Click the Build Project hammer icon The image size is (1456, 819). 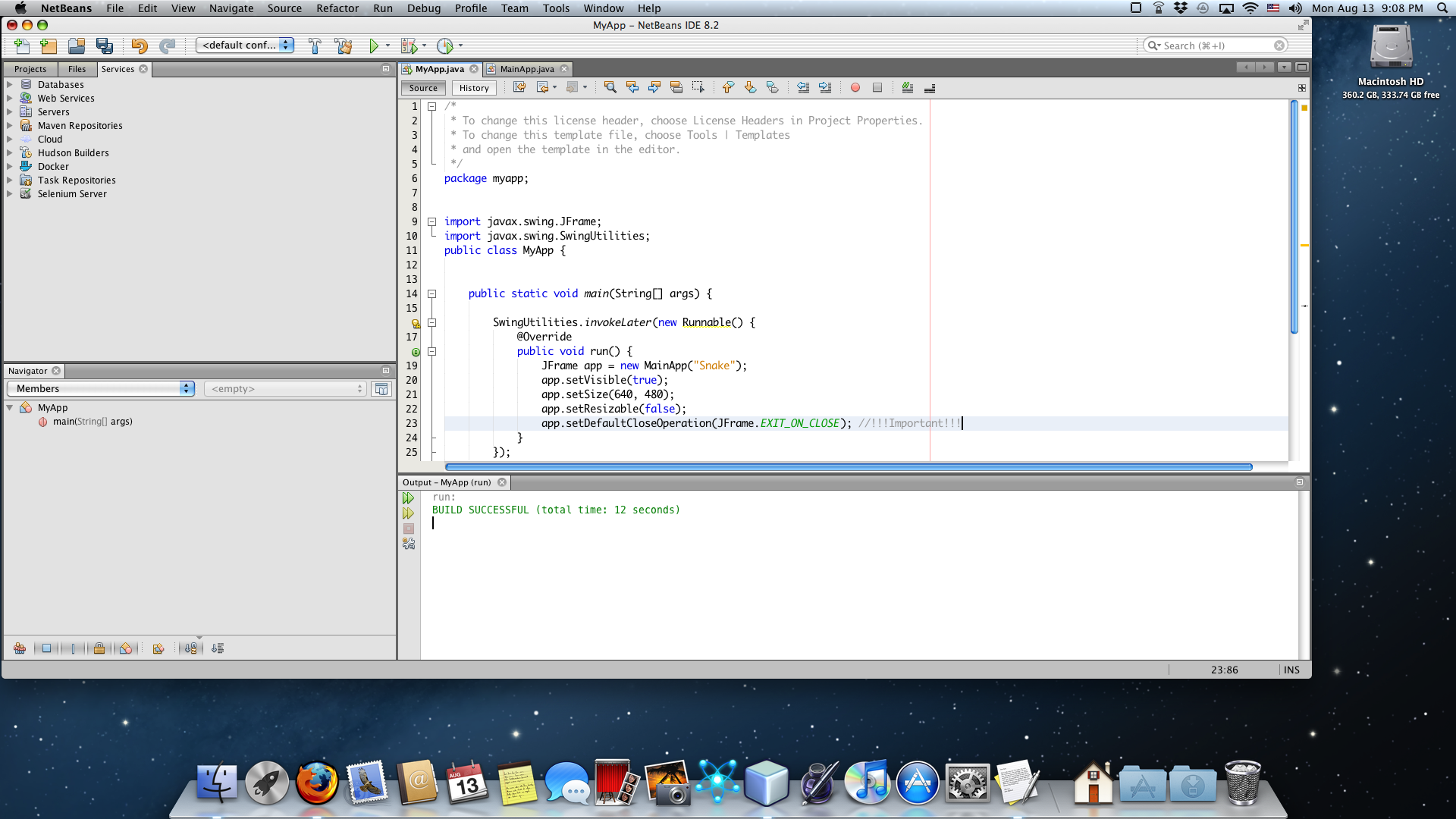(x=315, y=45)
